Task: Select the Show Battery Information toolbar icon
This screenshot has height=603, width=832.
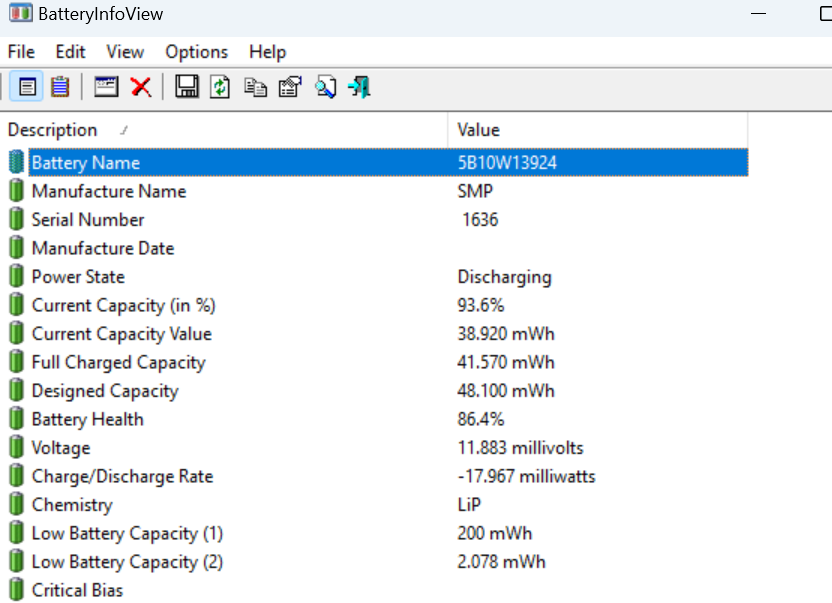Action: [27, 87]
